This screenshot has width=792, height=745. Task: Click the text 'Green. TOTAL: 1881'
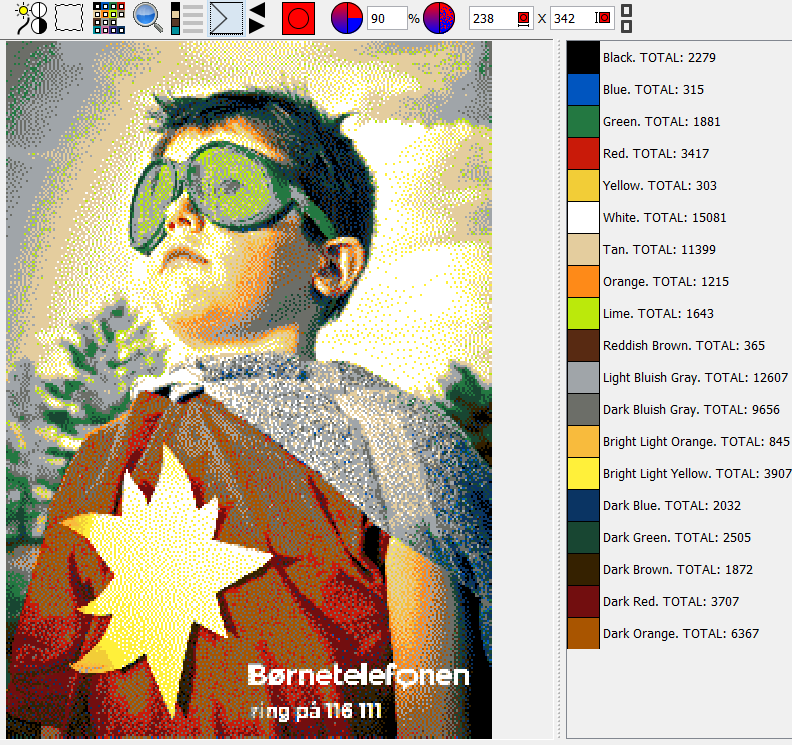[661, 122]
